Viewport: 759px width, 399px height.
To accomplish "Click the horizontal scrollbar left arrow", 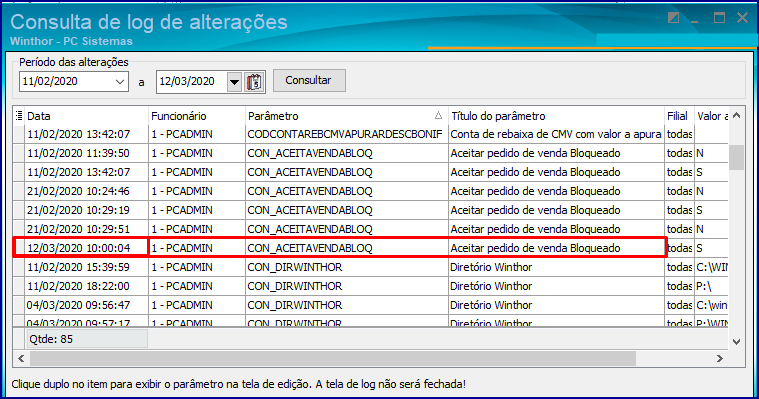I will 21,358.
